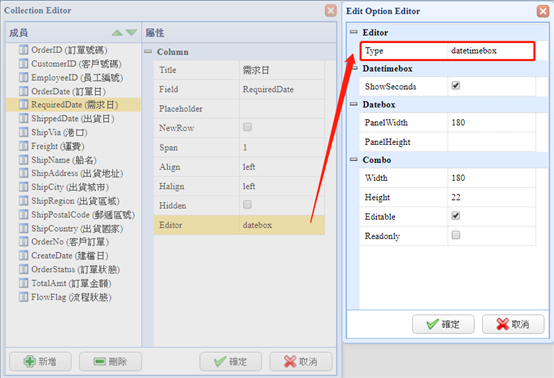Select member TotalAmt (訂單金額)
The image size is (554, 378).
coord(71,283)
